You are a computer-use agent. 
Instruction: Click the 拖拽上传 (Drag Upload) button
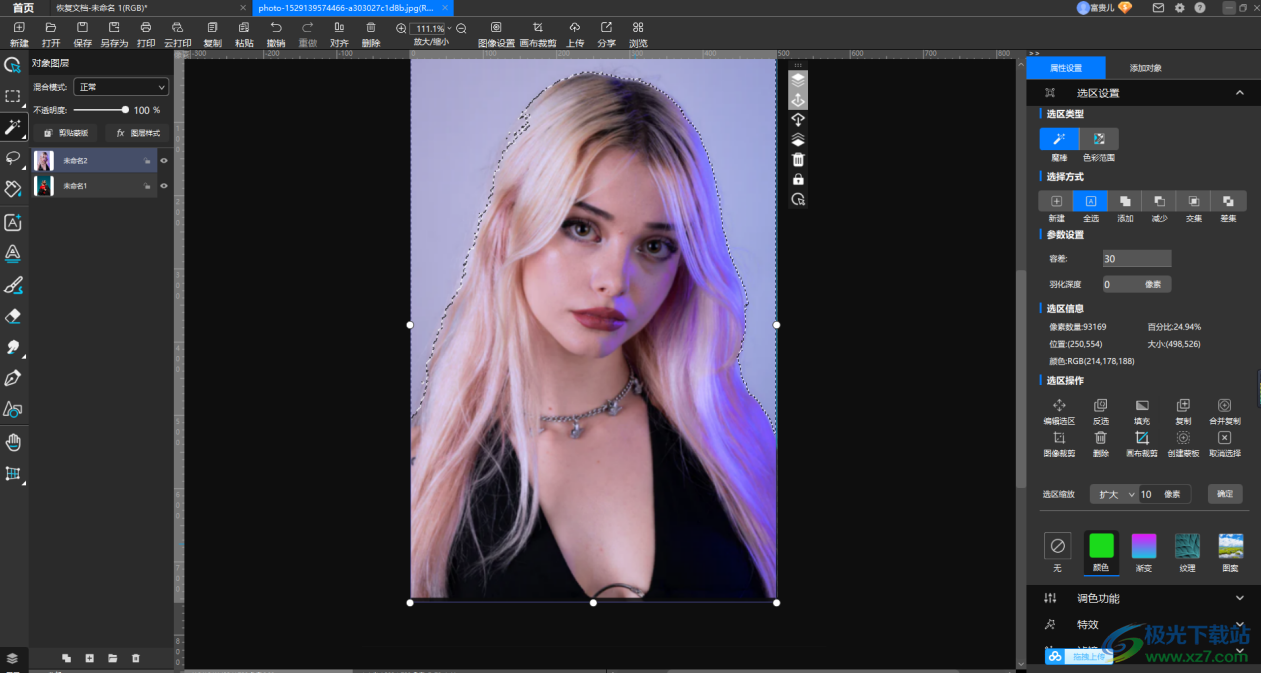1079,657
